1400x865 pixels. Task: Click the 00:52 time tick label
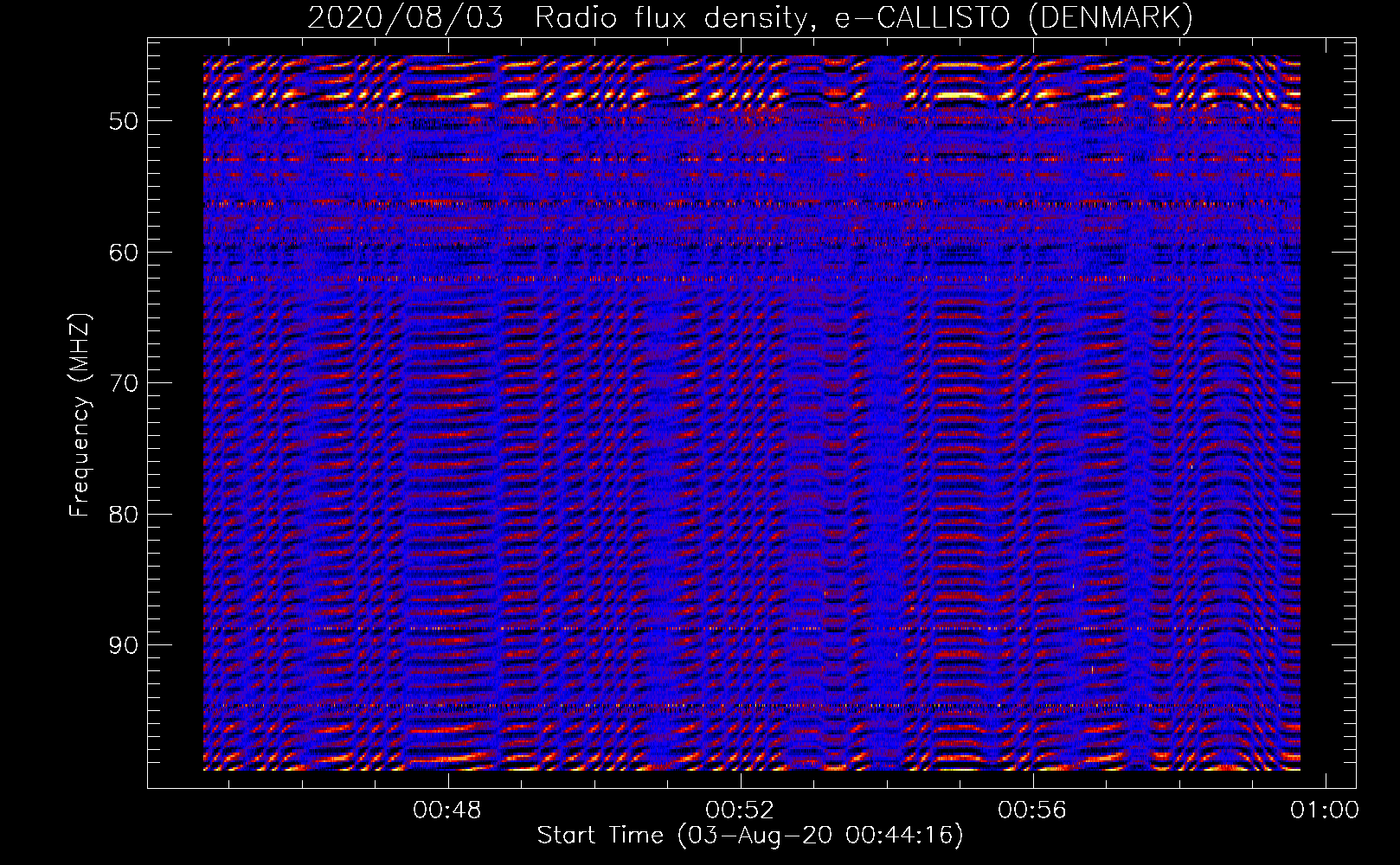click(740, 811)
